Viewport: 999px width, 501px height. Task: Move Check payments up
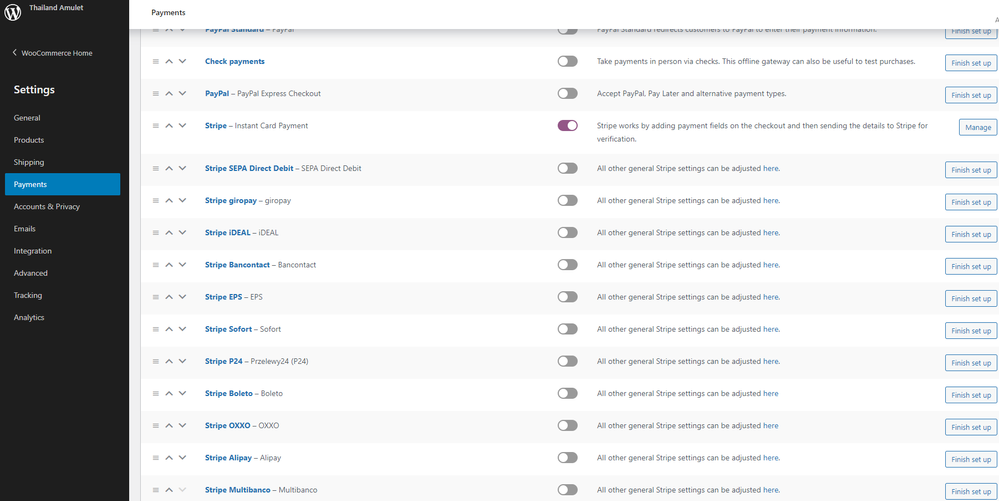pos(169,61)
